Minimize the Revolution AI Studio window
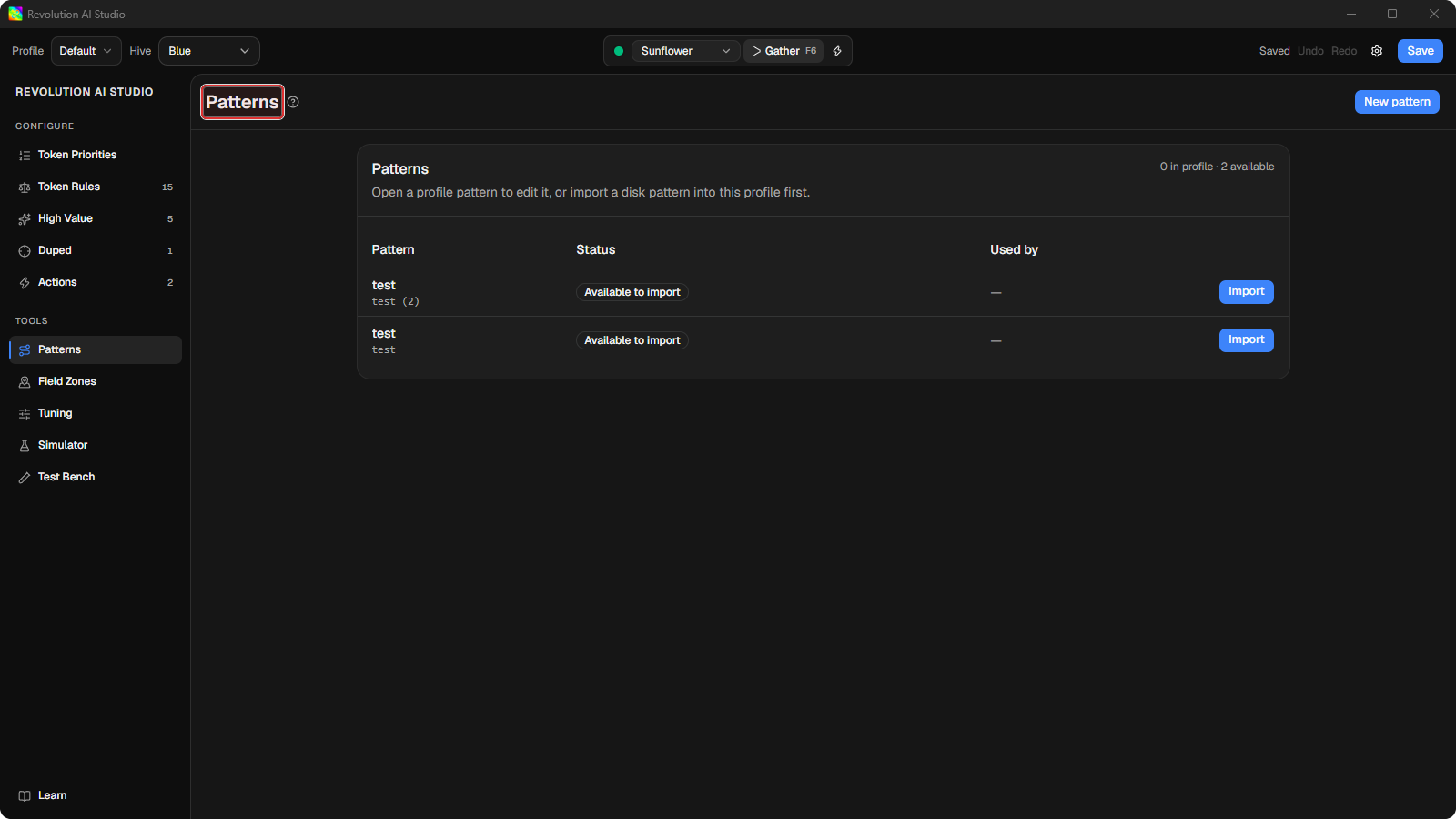Image resolution: width=1456 pixels, height=819 pixels. coord(1351,14)
